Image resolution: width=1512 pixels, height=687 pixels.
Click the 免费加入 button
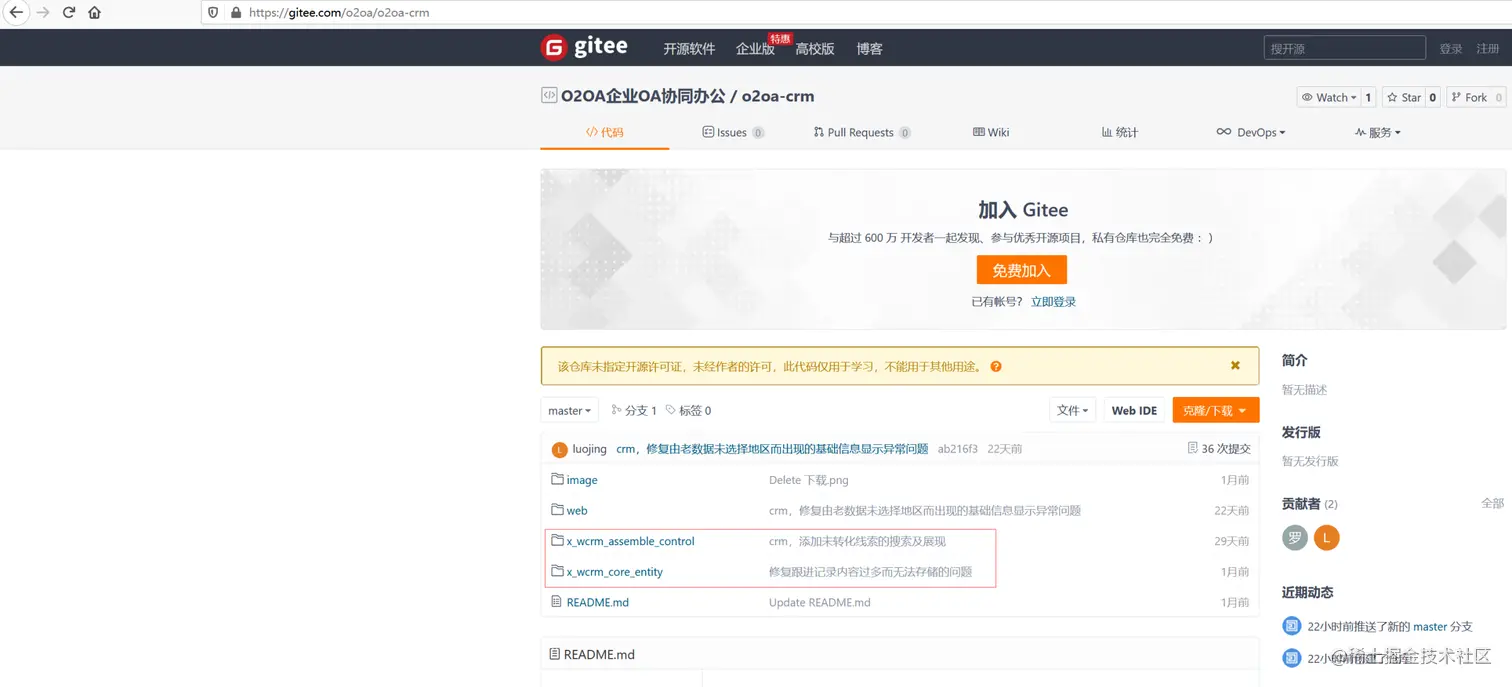click(x=1021, y=269)
